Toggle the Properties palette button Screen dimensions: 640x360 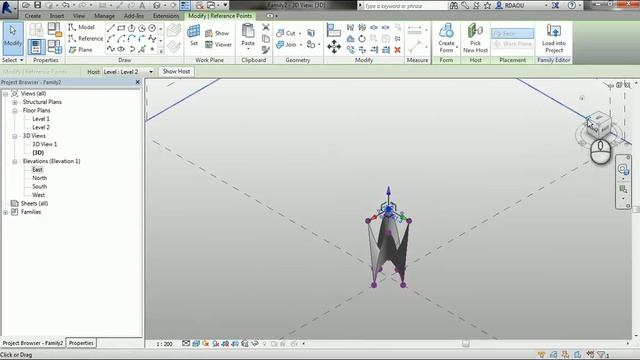point(36,47)
